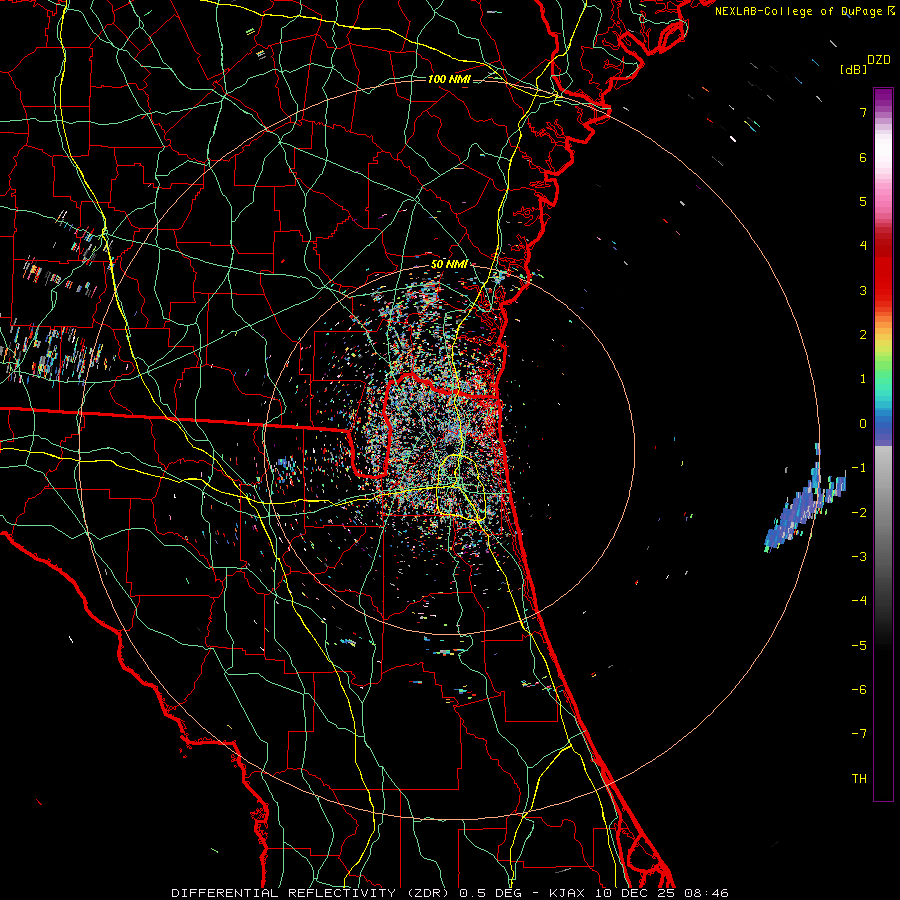Click the 10 DEC 25 date text
Image resolution: width=900 pixels, height=900 pixels.
[x=635, y=893]
